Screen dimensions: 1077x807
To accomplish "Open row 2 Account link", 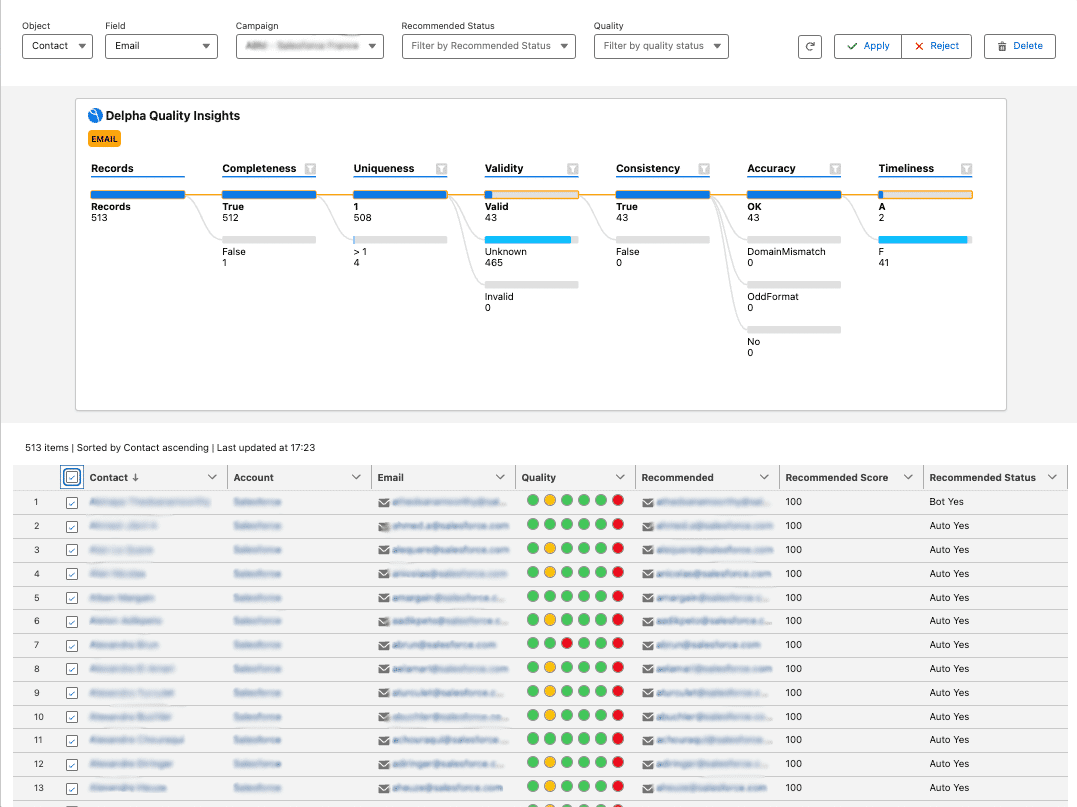I will (257, 526).
